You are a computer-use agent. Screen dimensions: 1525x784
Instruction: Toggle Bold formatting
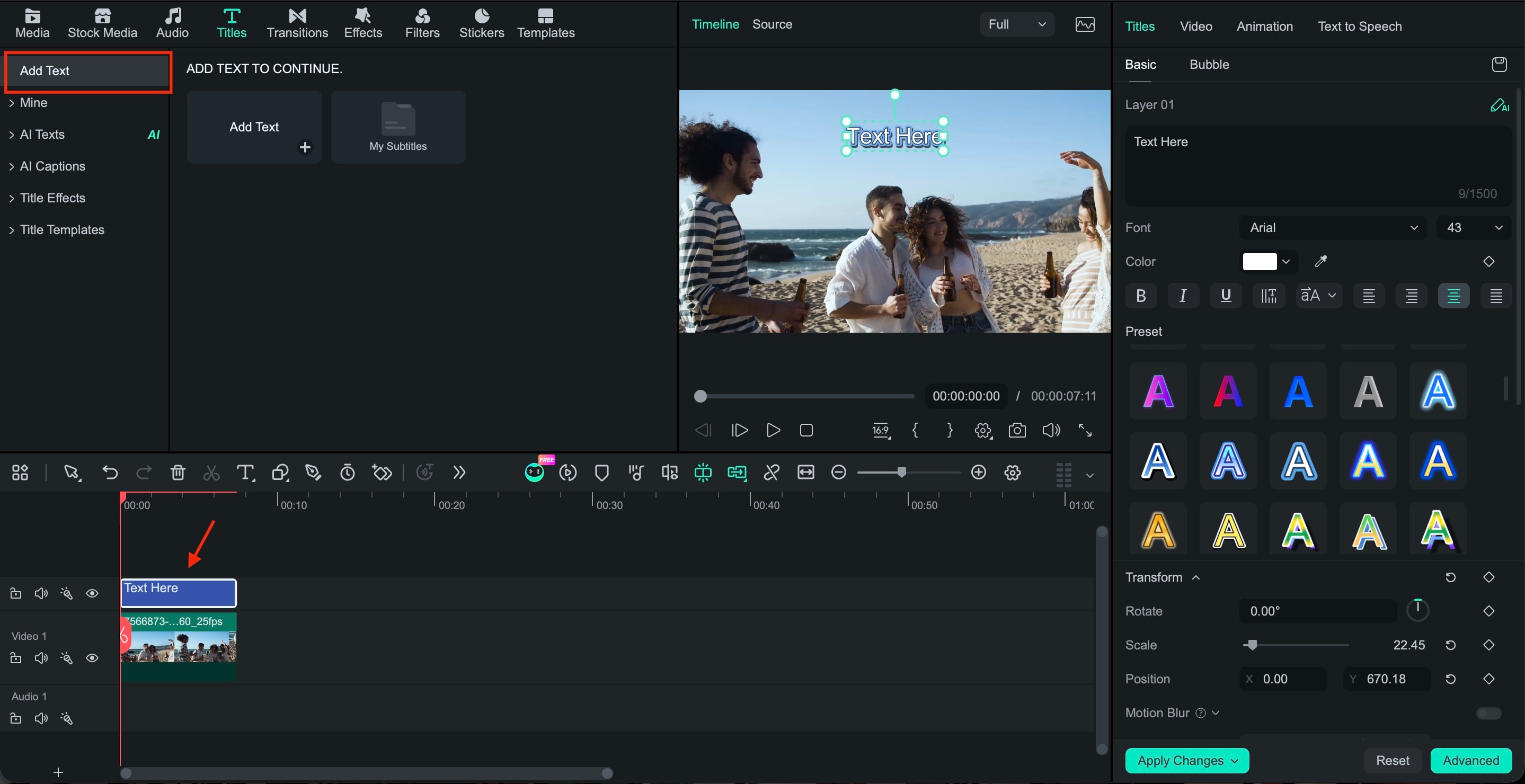coord(1140,295)
